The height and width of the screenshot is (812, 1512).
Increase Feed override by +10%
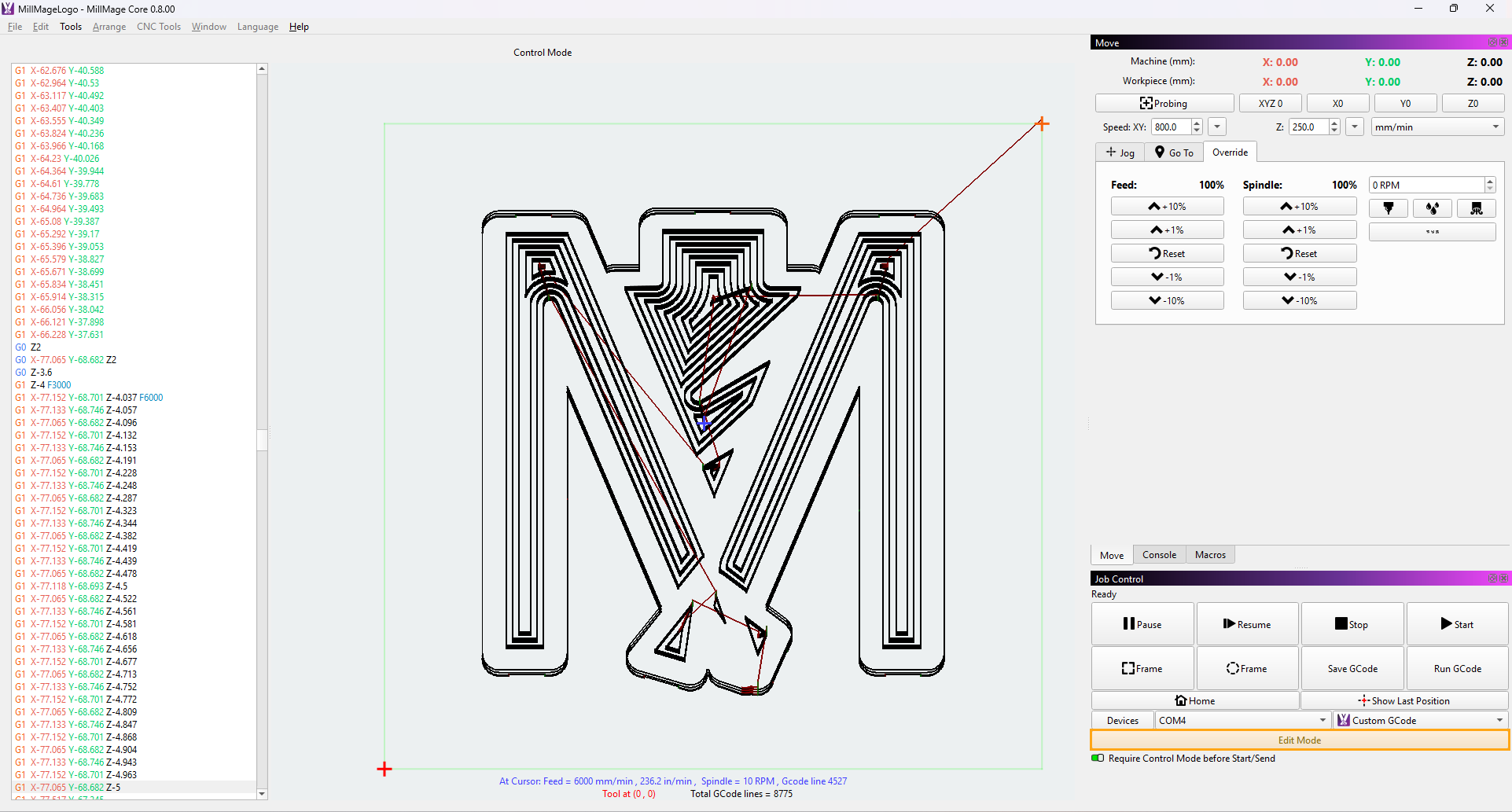click(x=1167, y=207)
